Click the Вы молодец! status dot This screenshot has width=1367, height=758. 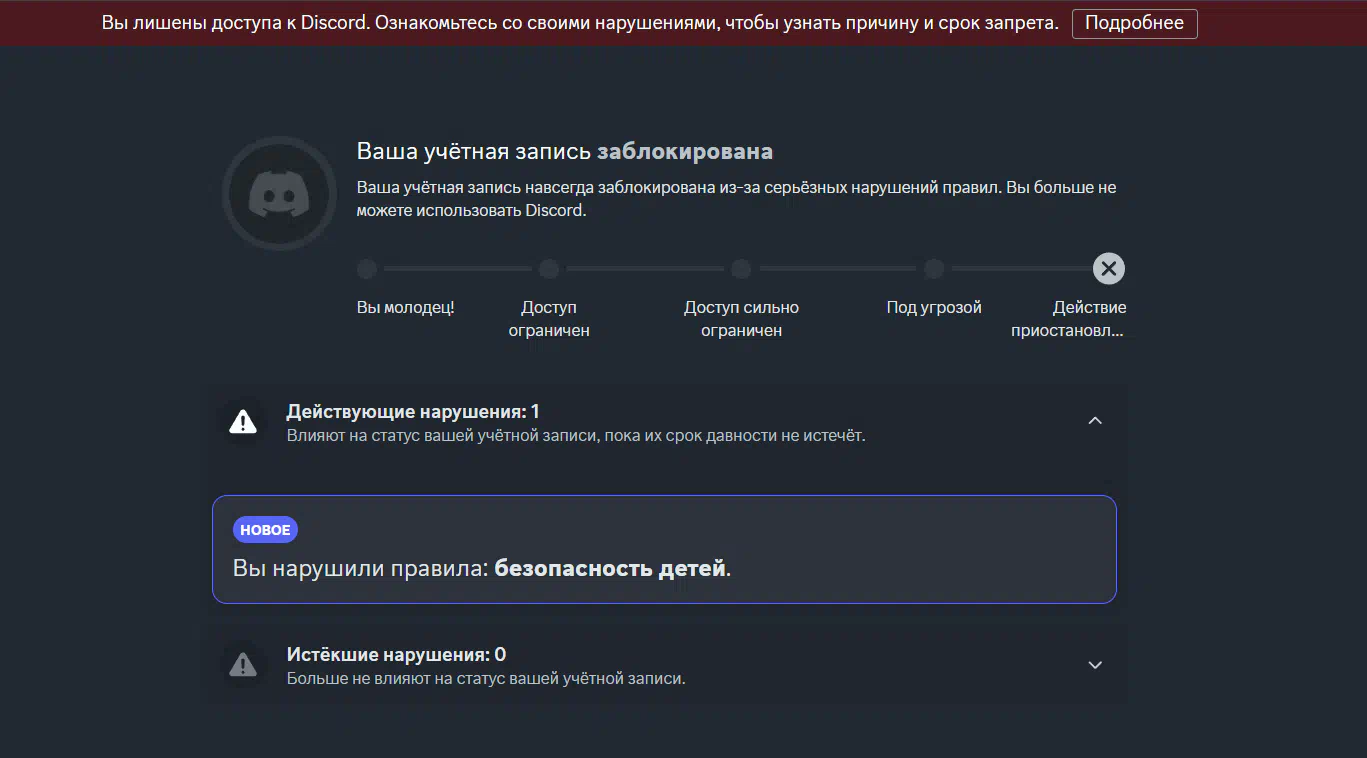(x=367, y=269)
